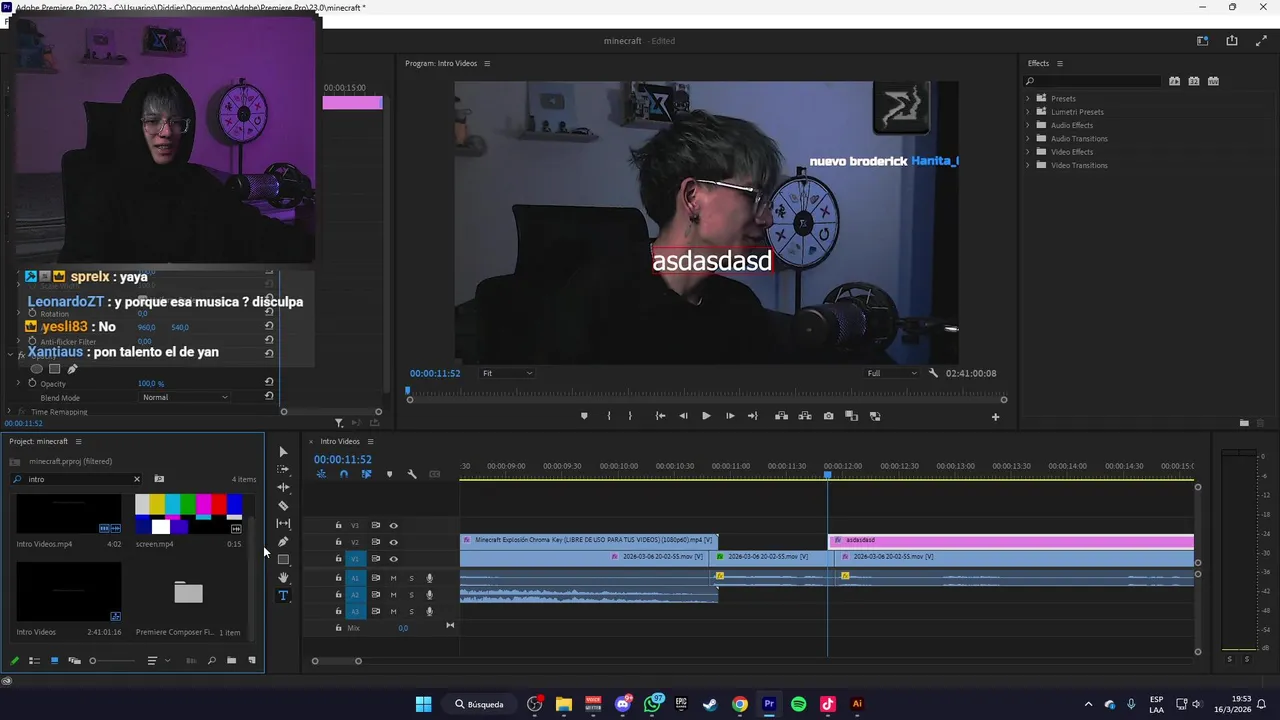Open the Fit zoom level dropdown
This screenshot has height=720, width=1280.
[507, 373]
